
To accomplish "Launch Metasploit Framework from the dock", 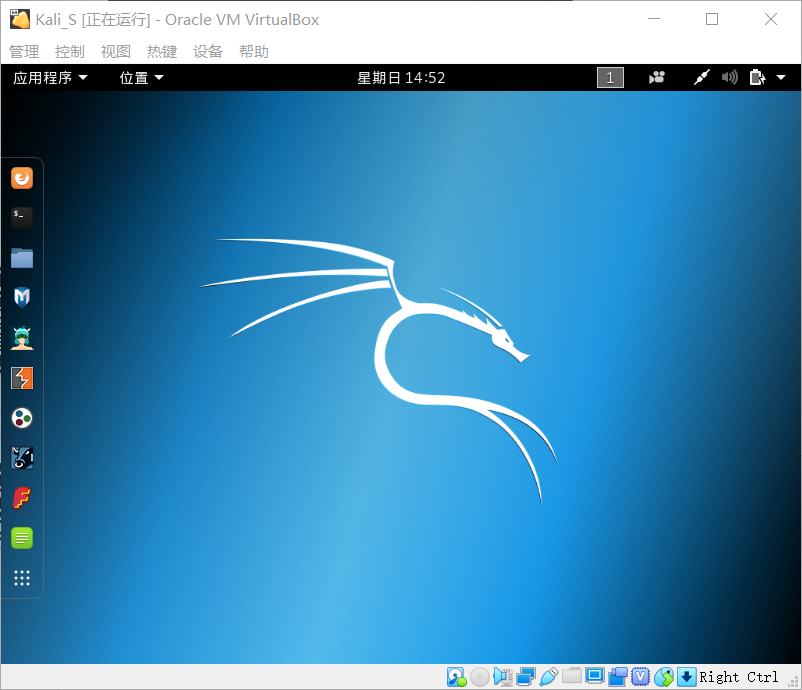I will (x=22, y=297).
